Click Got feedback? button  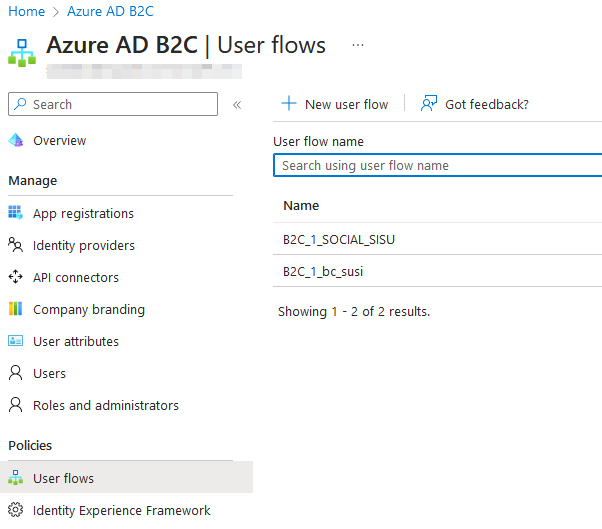click(x=475, y=104)
